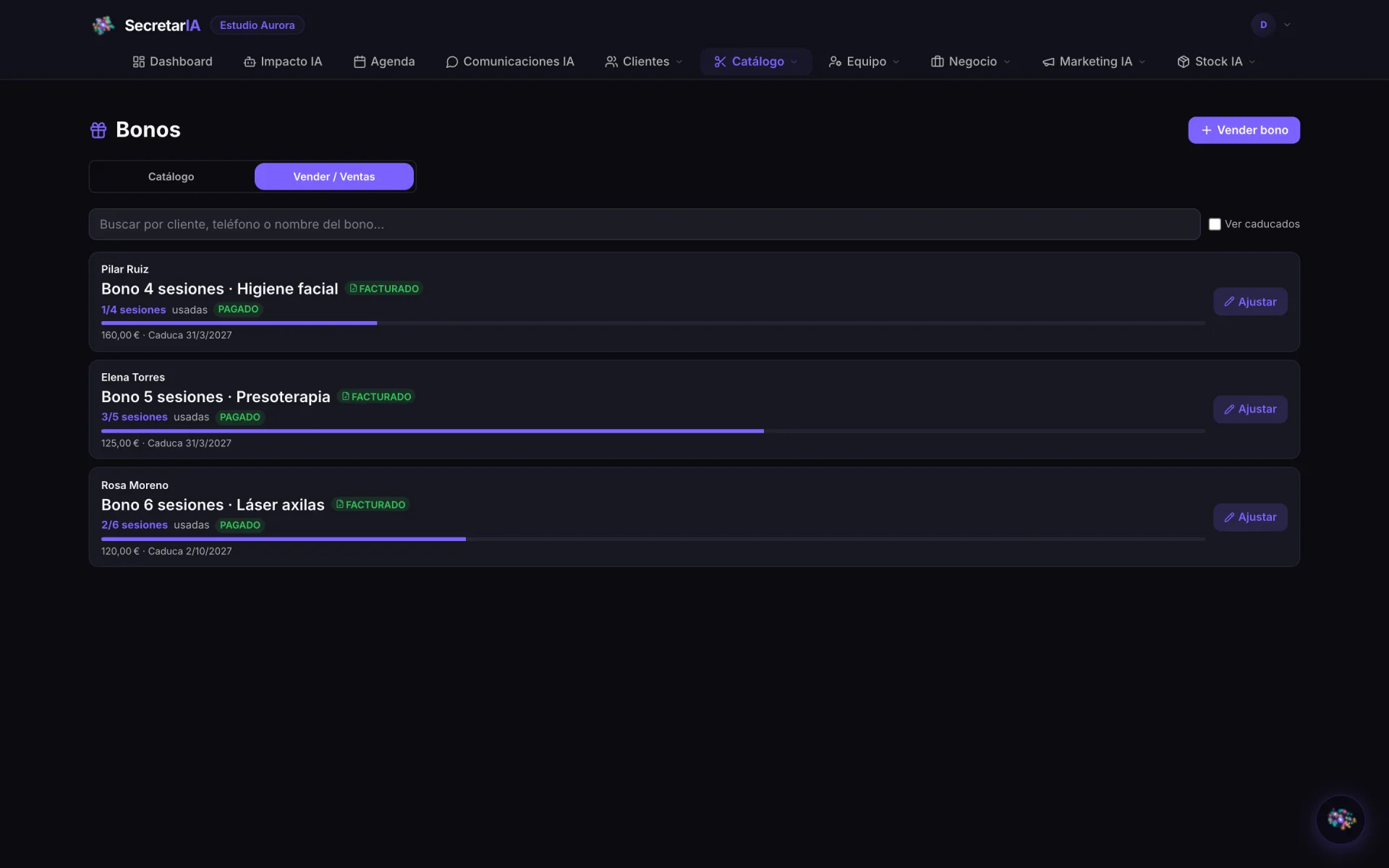The width and height of the screenshot is (1389, 868).
Task: Expand the Clientes menu chevron
Action: (679, 62)
